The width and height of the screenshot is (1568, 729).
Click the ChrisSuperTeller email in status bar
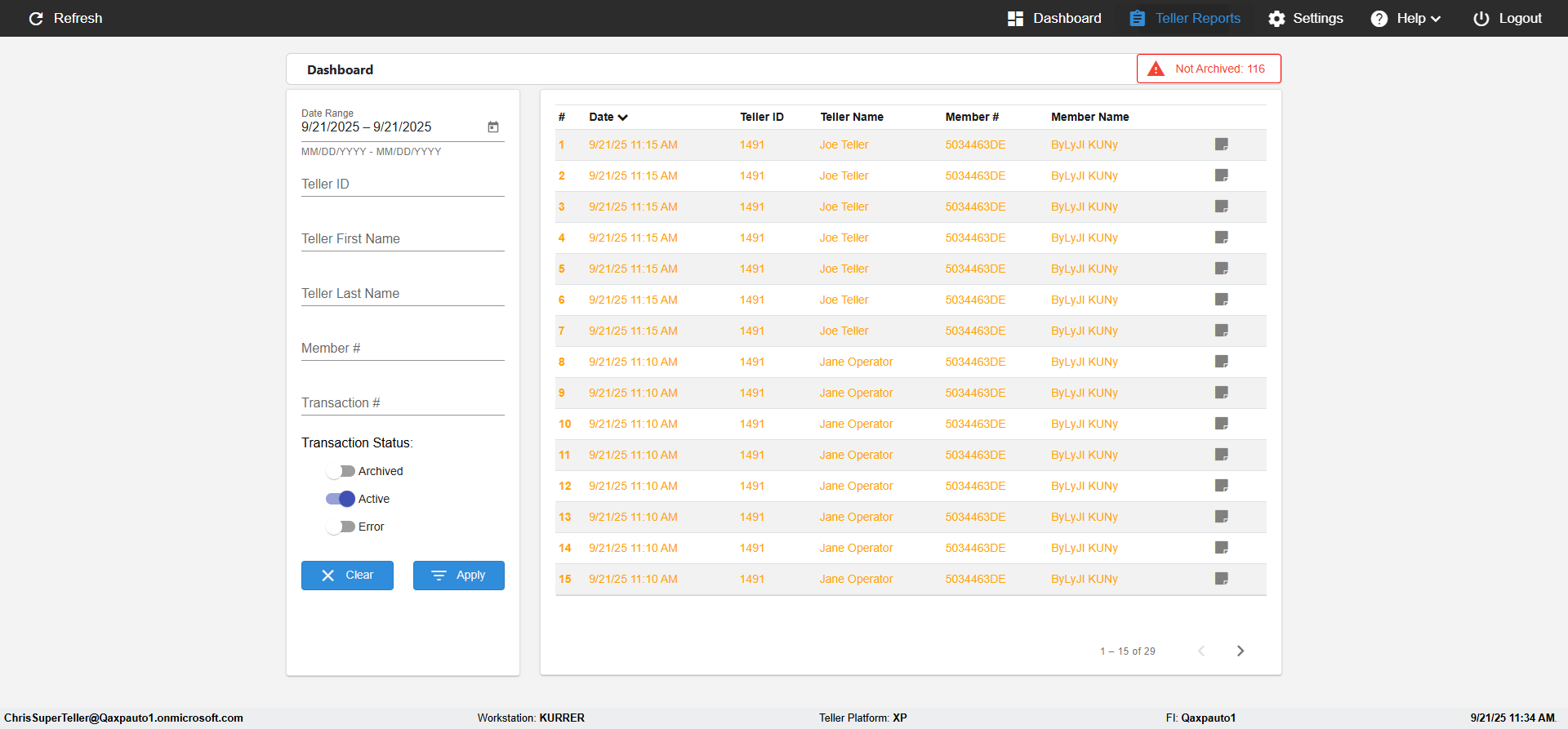[123, 718]
